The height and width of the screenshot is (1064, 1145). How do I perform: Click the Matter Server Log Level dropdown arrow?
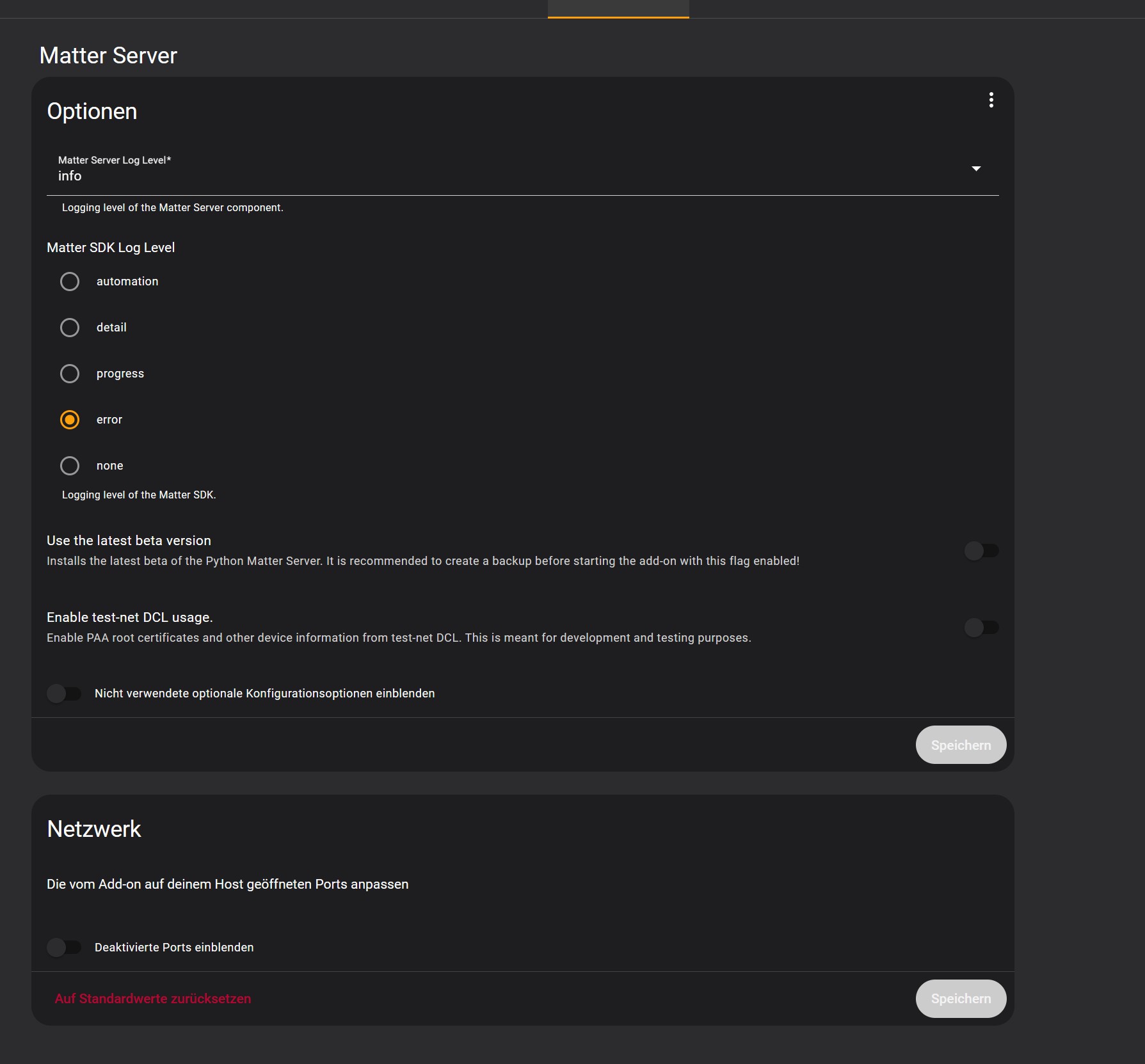click(976, 168)
